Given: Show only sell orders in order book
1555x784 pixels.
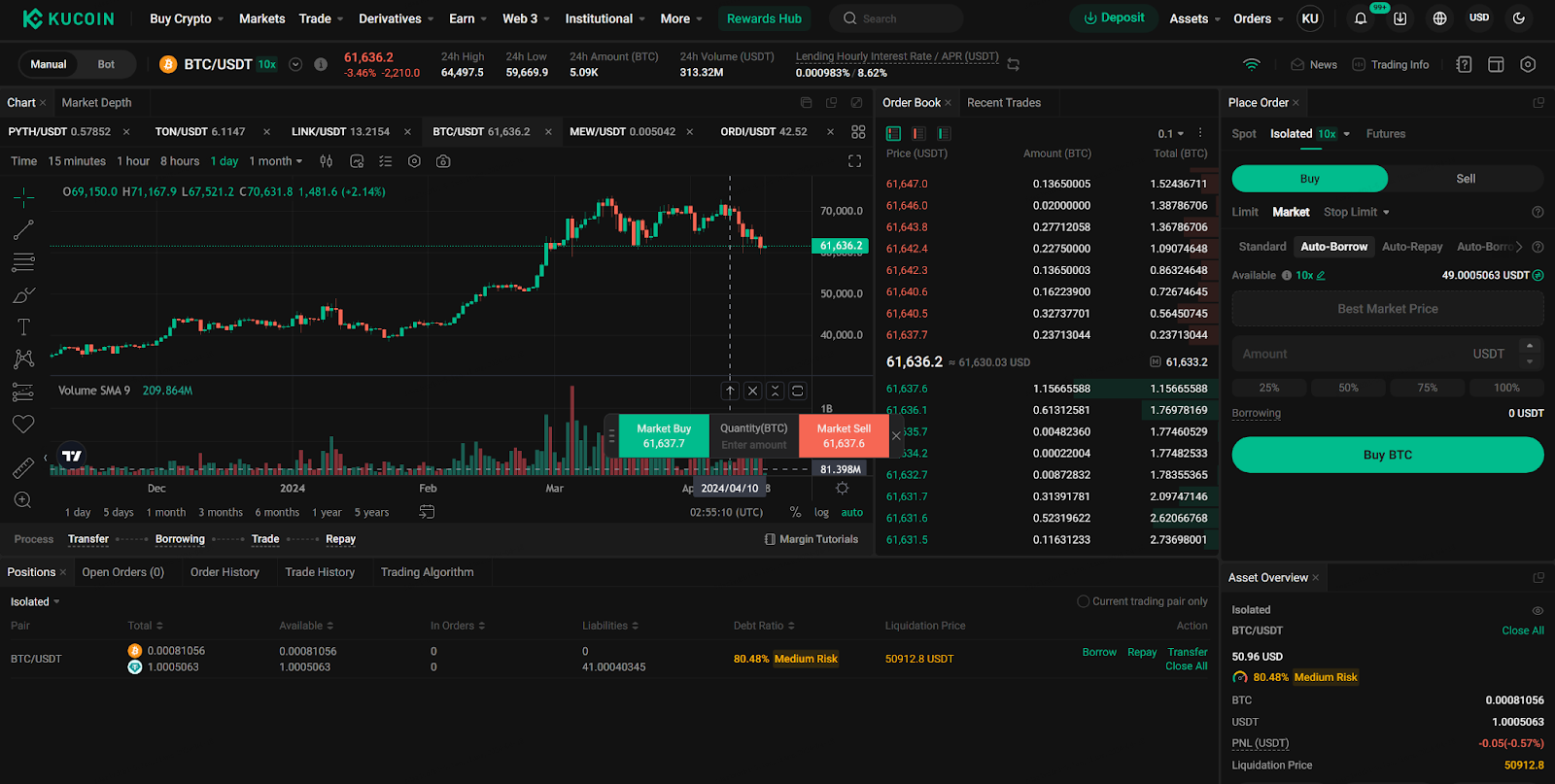Looking at the screenshot, I should 918,133.
